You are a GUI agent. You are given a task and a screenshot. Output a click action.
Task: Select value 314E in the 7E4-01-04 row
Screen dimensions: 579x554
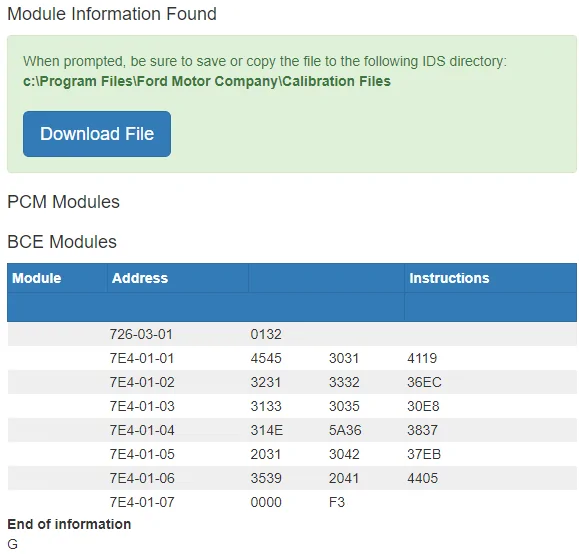click(x=267, y=430)
